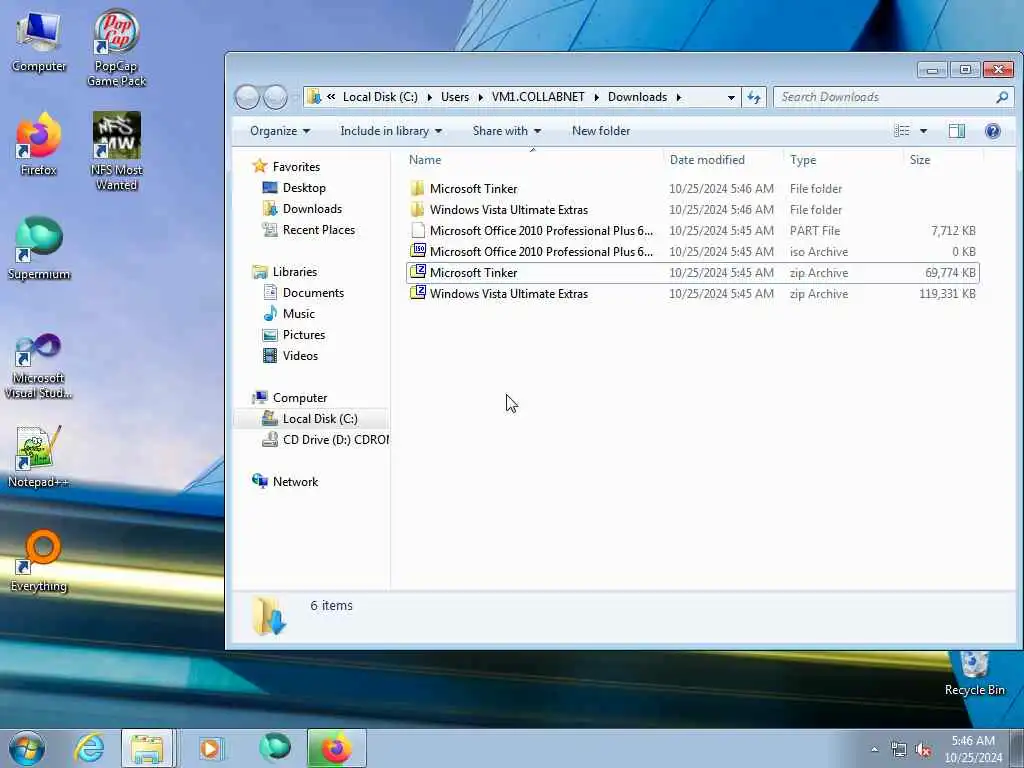Click the search magnifier icon
1024x768 pixels.
(1002, 97)
